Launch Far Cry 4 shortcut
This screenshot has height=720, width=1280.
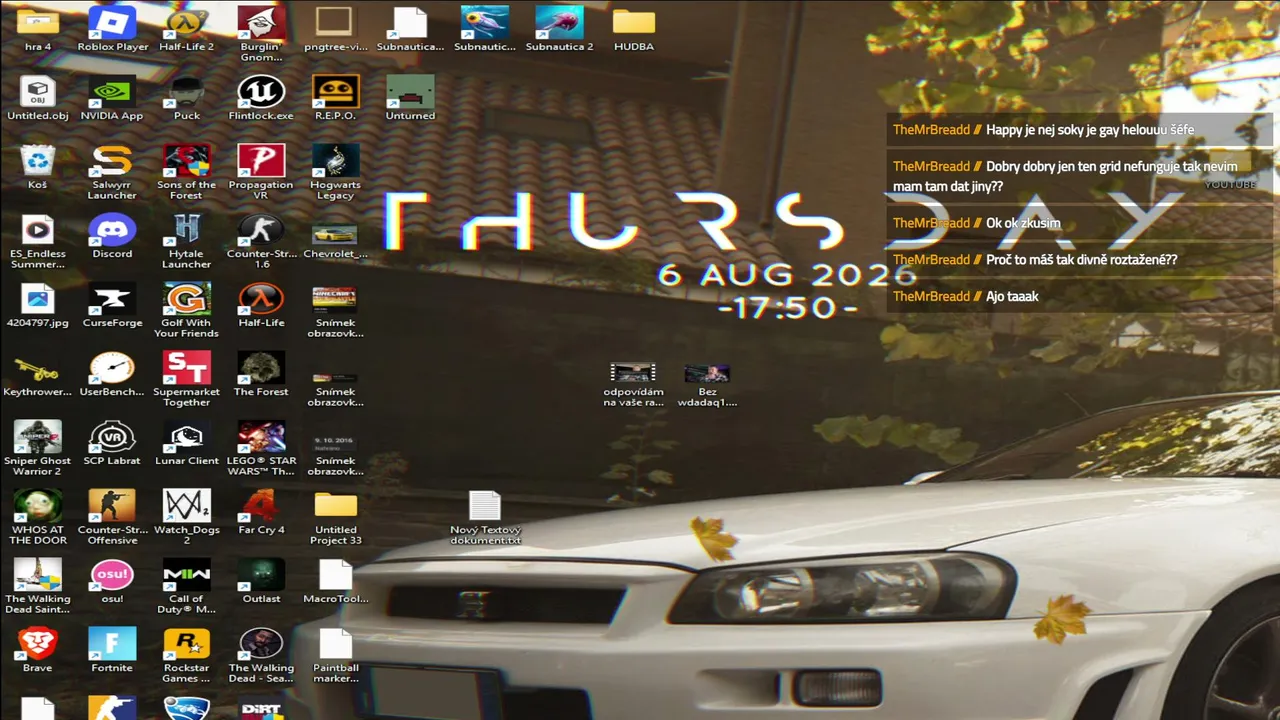point(261,512)
